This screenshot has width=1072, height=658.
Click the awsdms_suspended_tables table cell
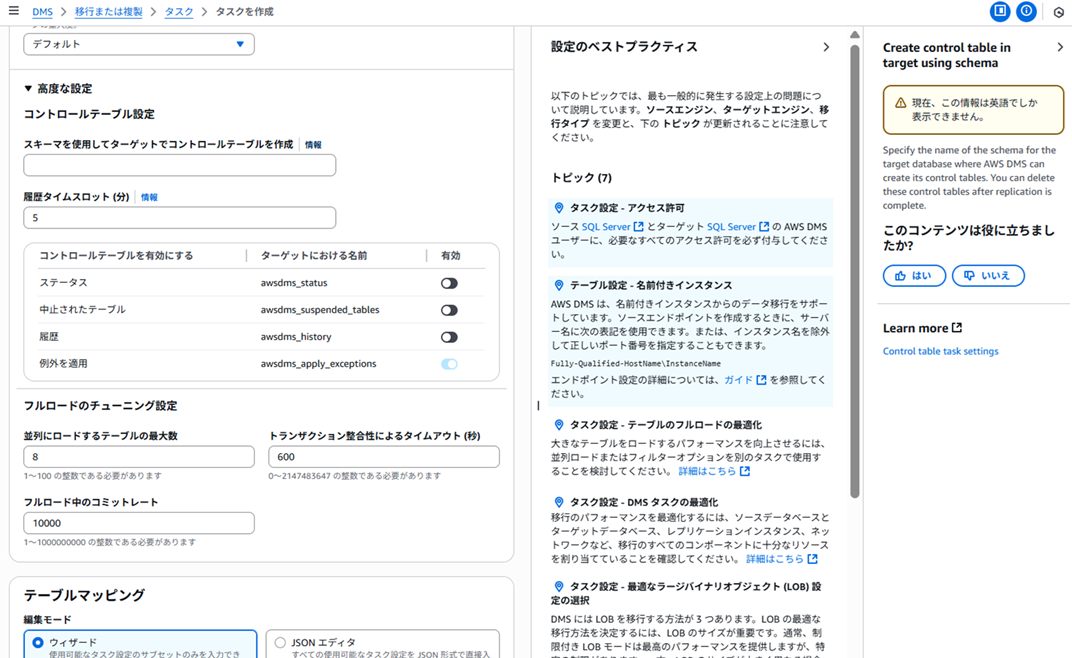coord(320,310)
